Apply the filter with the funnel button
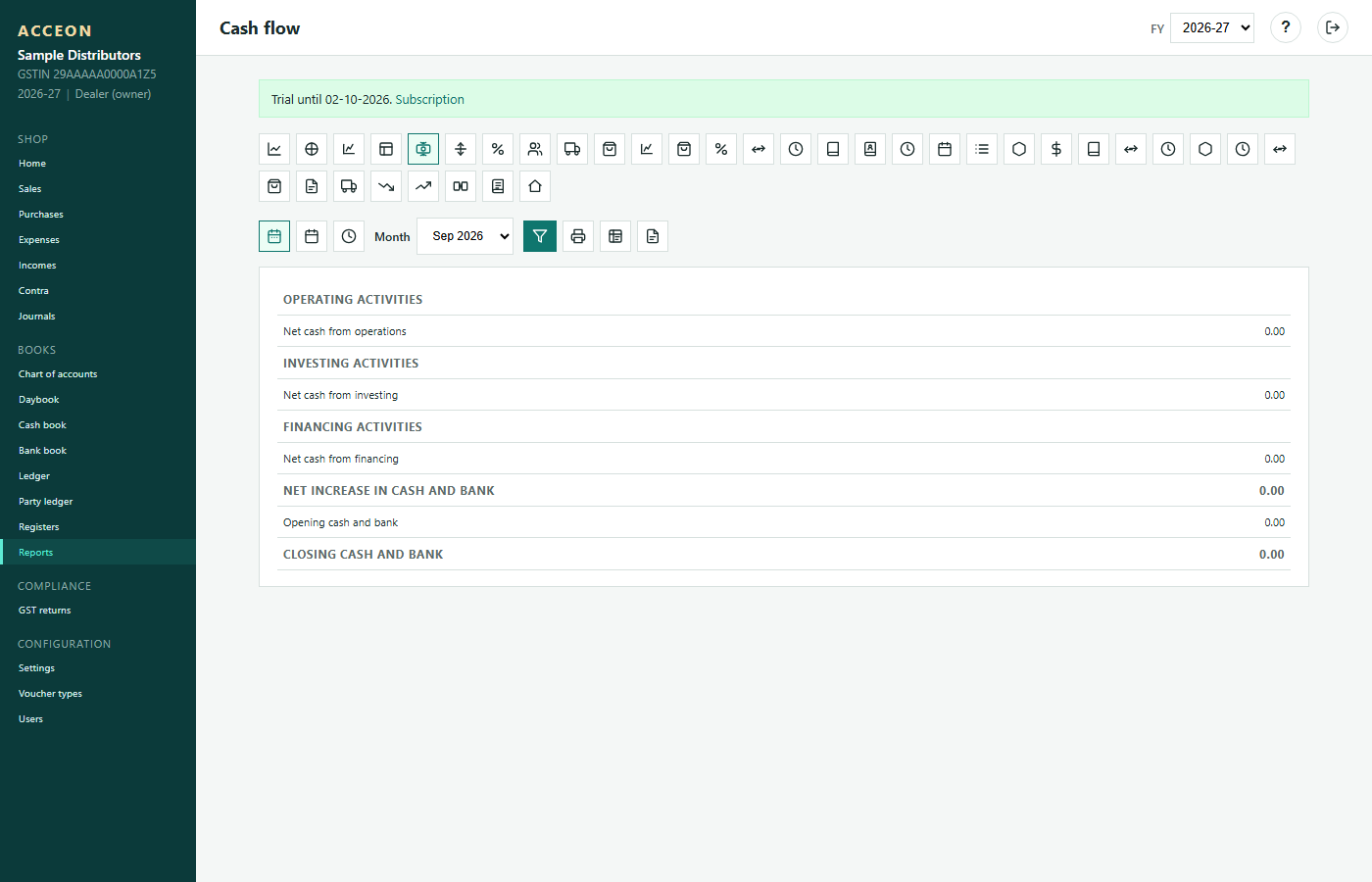 tap(540, 236)
